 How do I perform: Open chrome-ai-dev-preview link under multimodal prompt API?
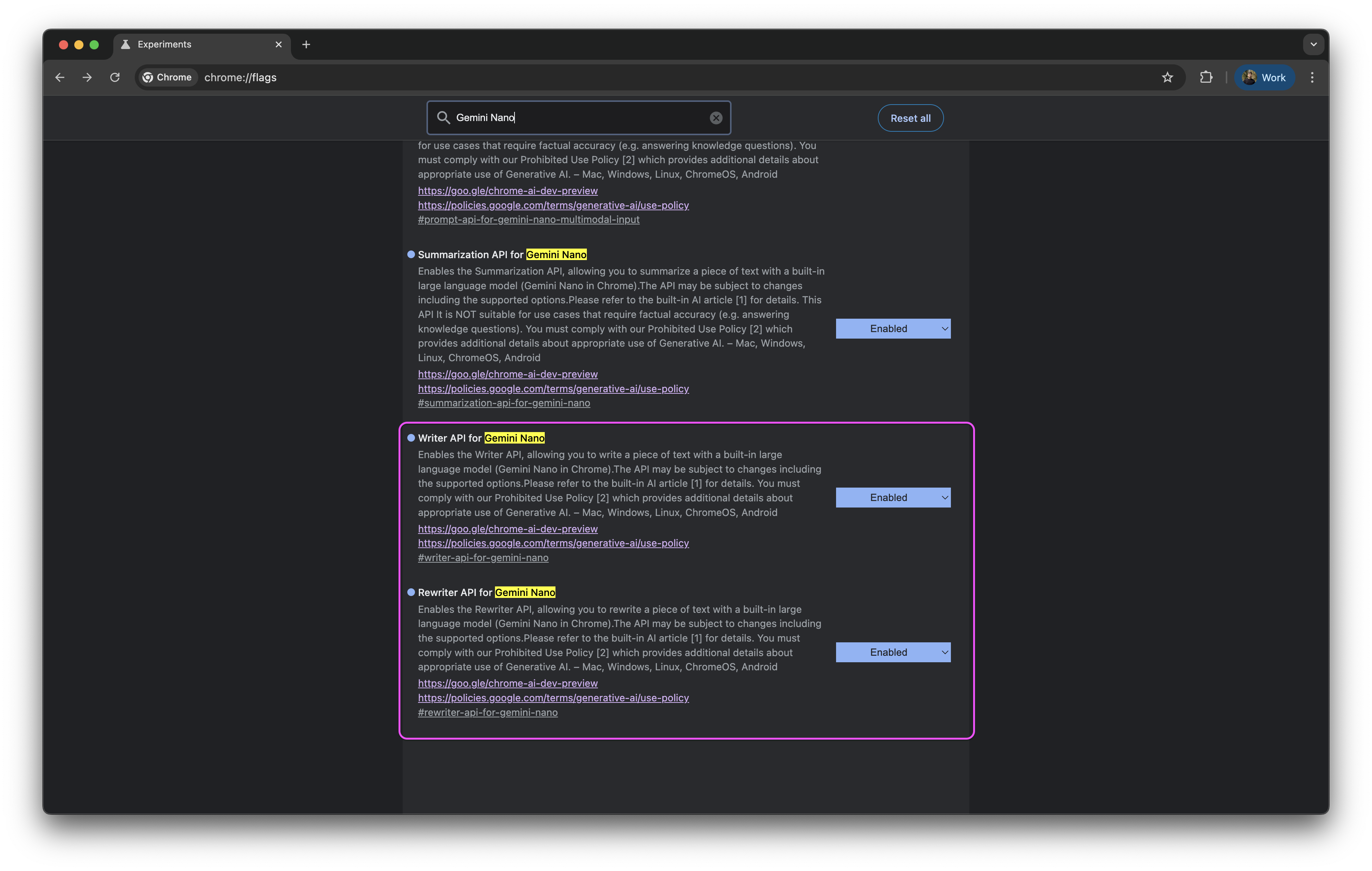click(x=508, y=191)
